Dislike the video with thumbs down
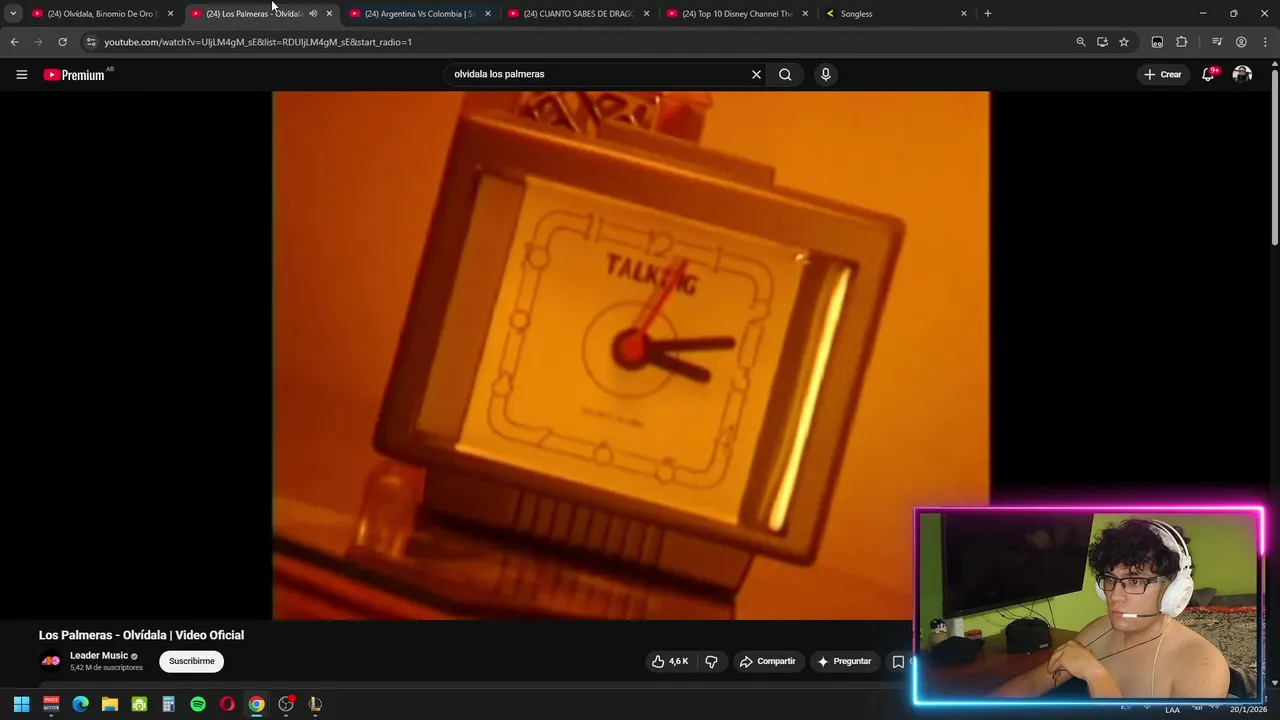The height and width of the screenshot is (720, 1280). (711, 661)
